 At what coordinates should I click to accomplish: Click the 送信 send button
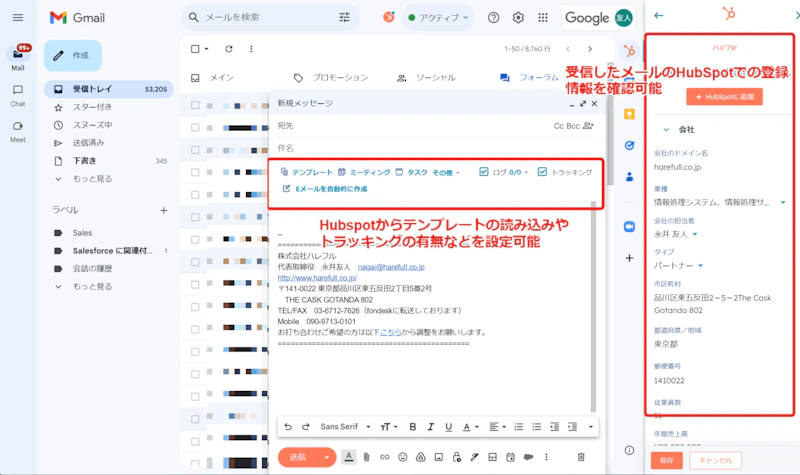point(298,457)
